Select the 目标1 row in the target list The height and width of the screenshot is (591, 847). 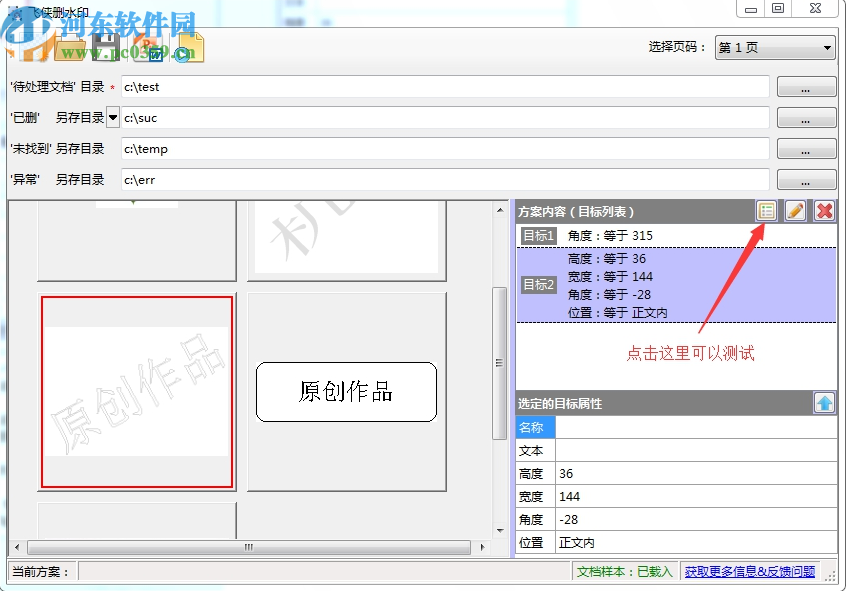[676, 236]
